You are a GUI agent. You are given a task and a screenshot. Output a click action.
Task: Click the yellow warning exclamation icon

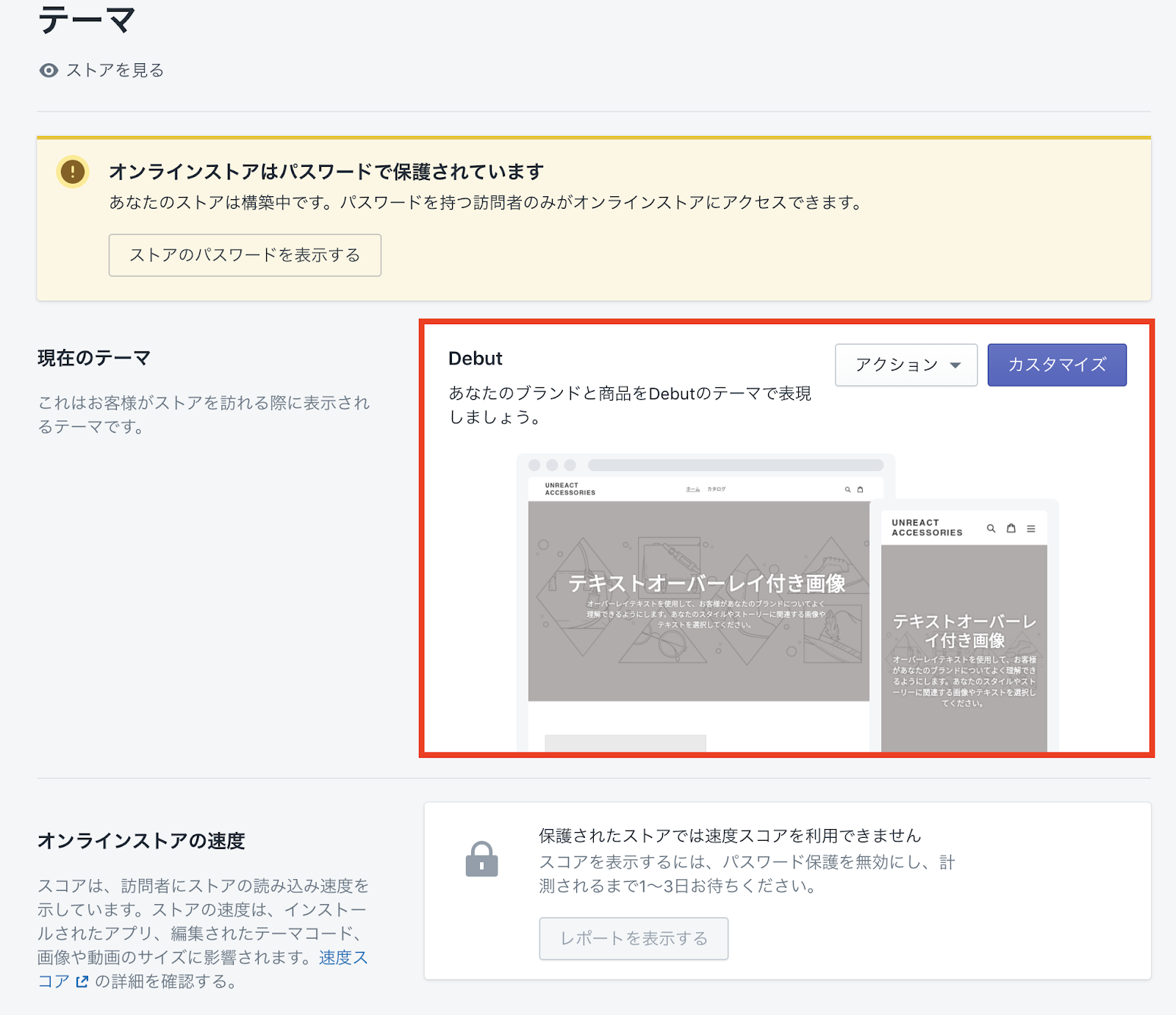[73, 172]
